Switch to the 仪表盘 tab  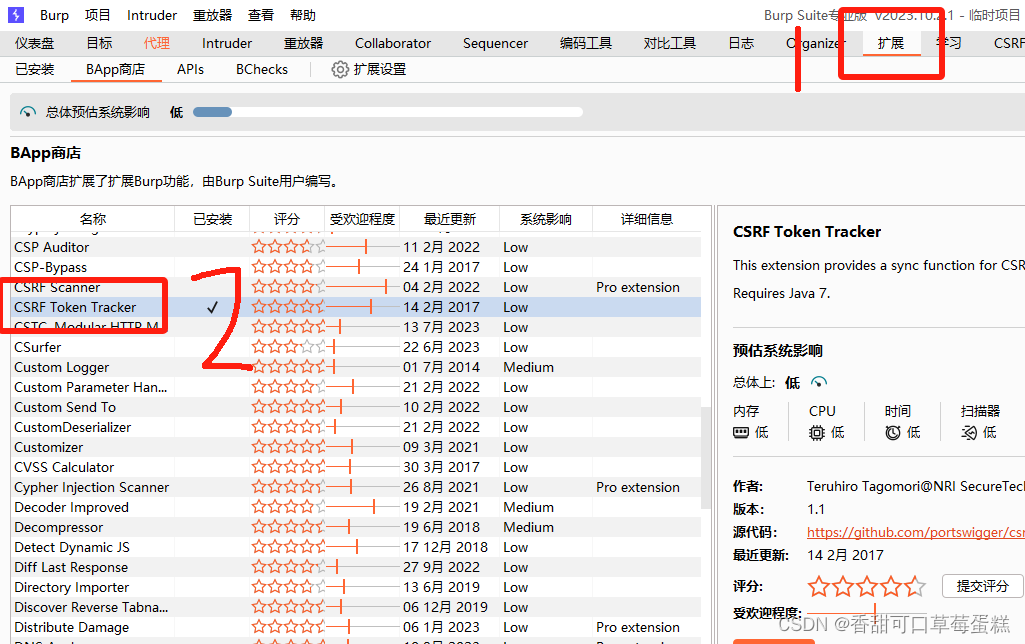pos(35,42)
